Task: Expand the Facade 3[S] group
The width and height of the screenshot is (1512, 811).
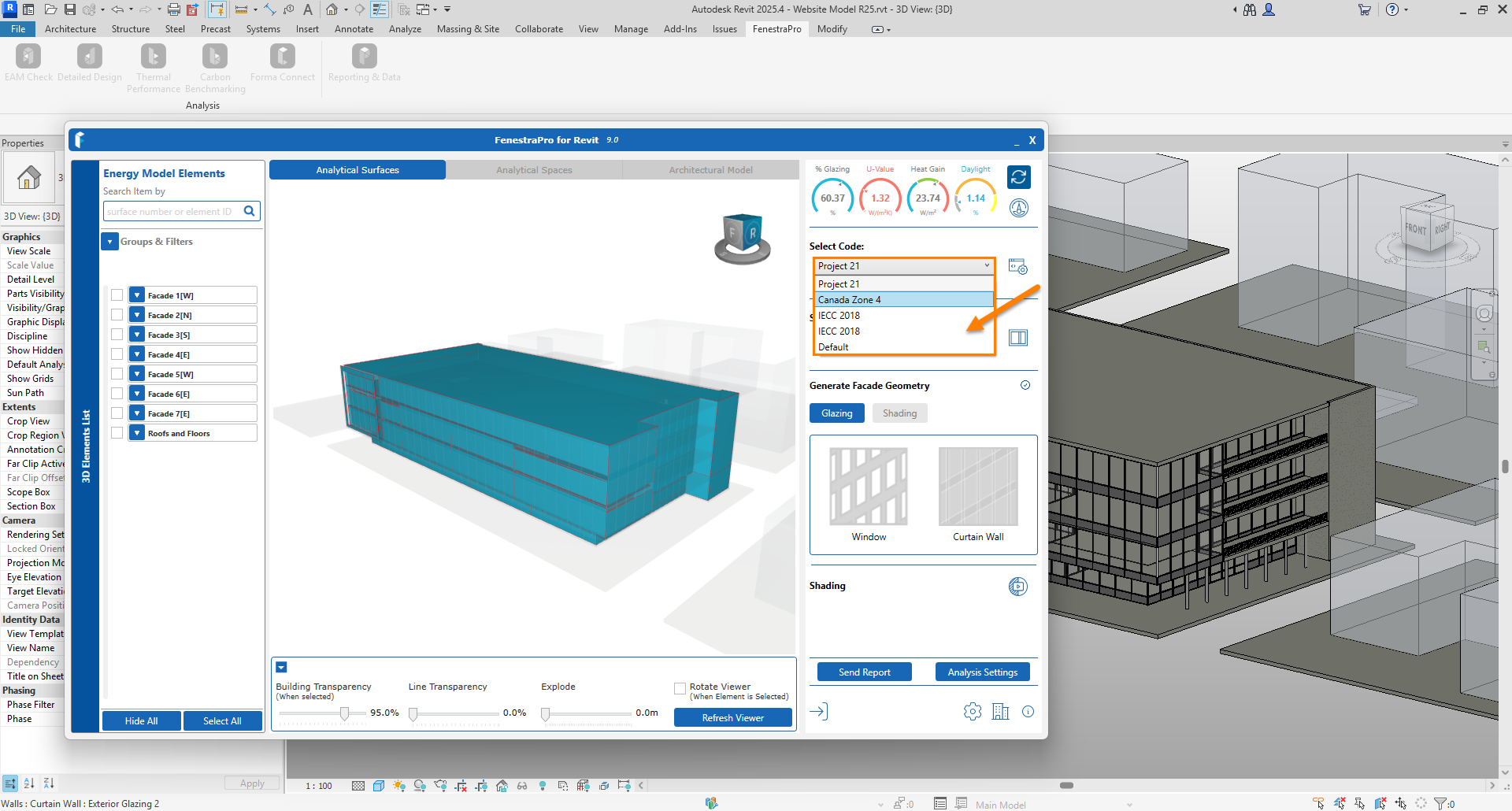Action: [137, 335]
